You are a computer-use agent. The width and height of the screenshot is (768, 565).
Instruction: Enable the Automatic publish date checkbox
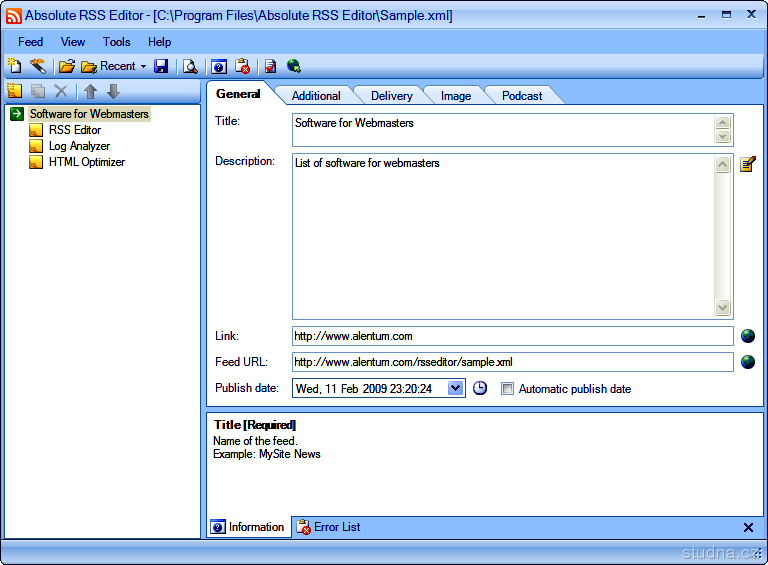[507, 389]
